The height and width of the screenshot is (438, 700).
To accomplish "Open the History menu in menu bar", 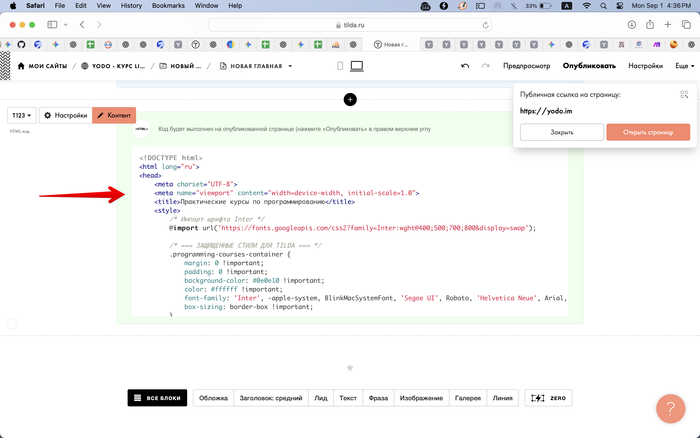I will (x=130, y=6).
